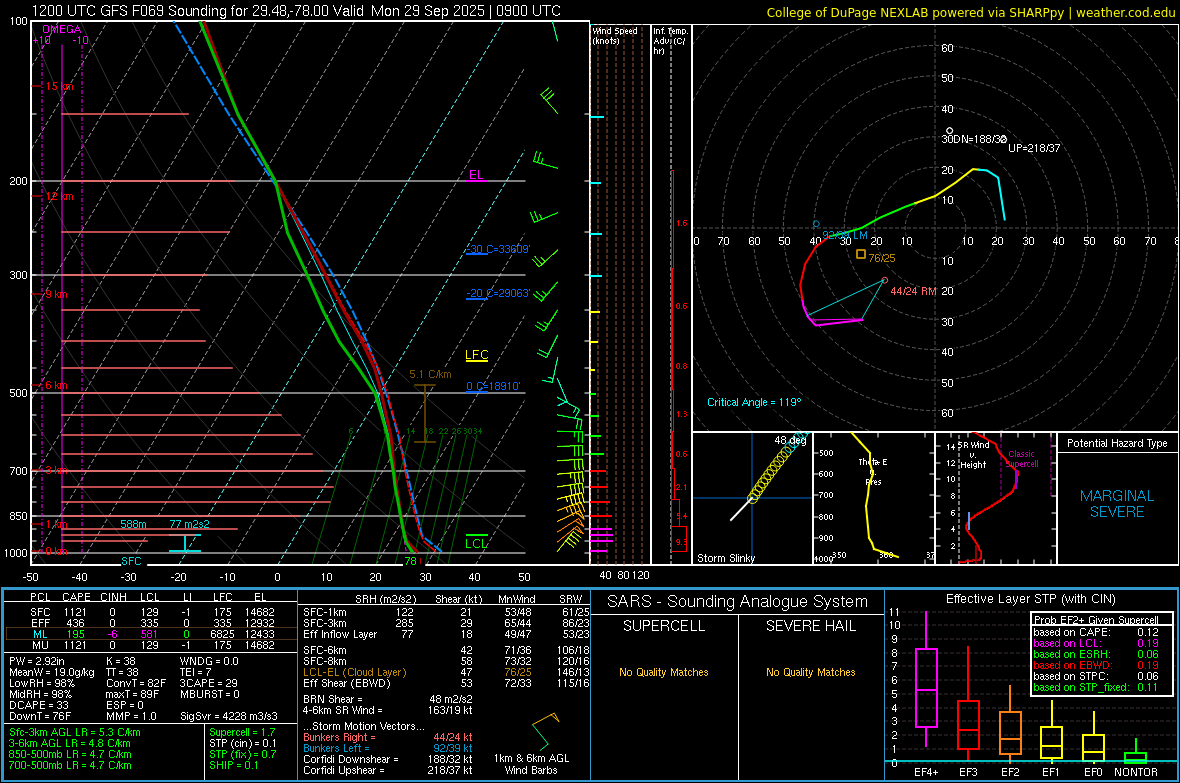
Task: Click the NONTOR green box plot
Action: (1136, 757)
